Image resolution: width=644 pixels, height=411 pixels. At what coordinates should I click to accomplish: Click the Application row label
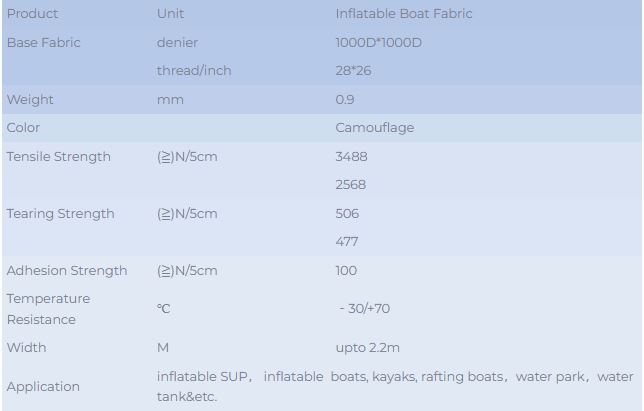tap(43, 386)
